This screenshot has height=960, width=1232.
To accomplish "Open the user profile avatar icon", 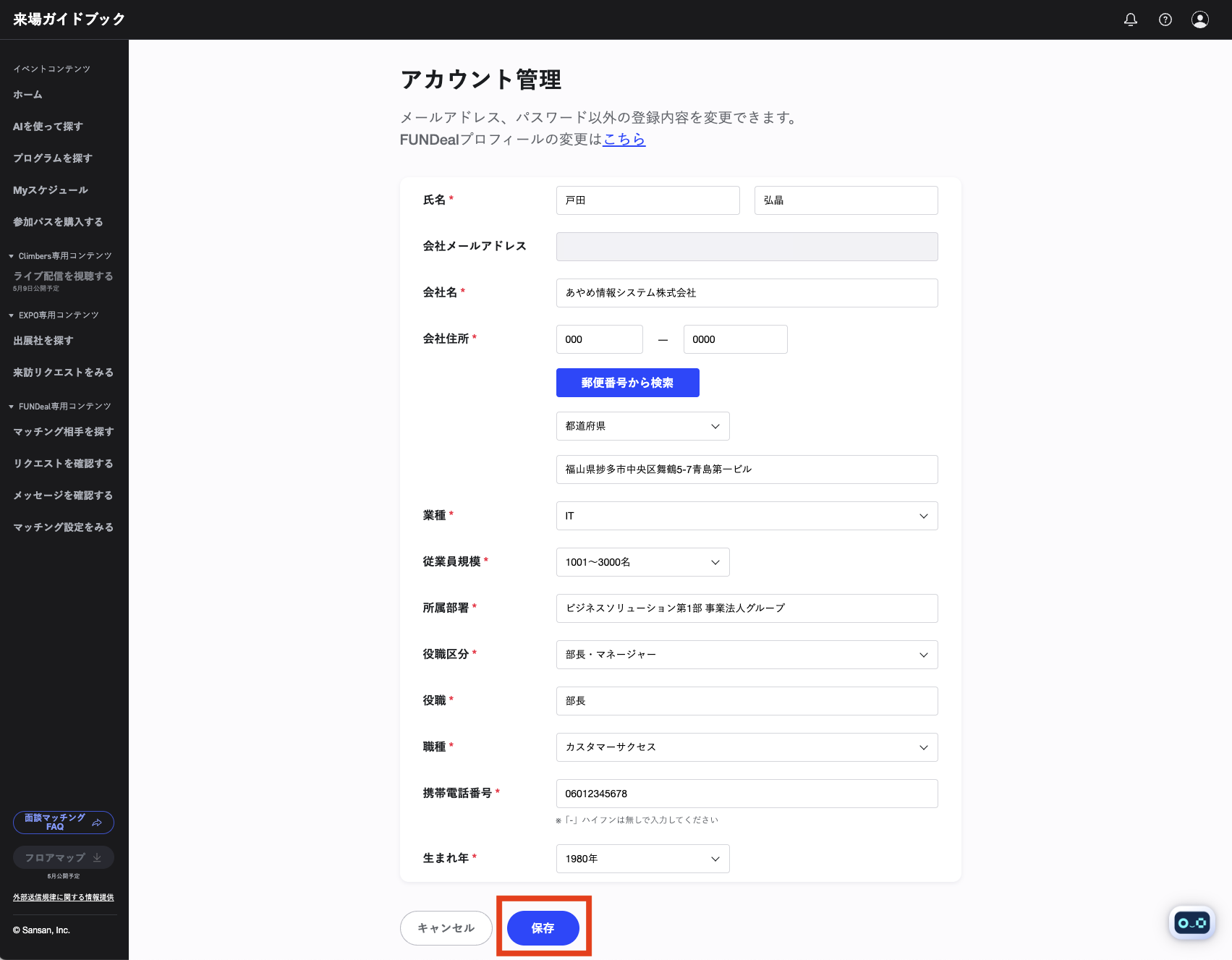I will [1199, 20].
